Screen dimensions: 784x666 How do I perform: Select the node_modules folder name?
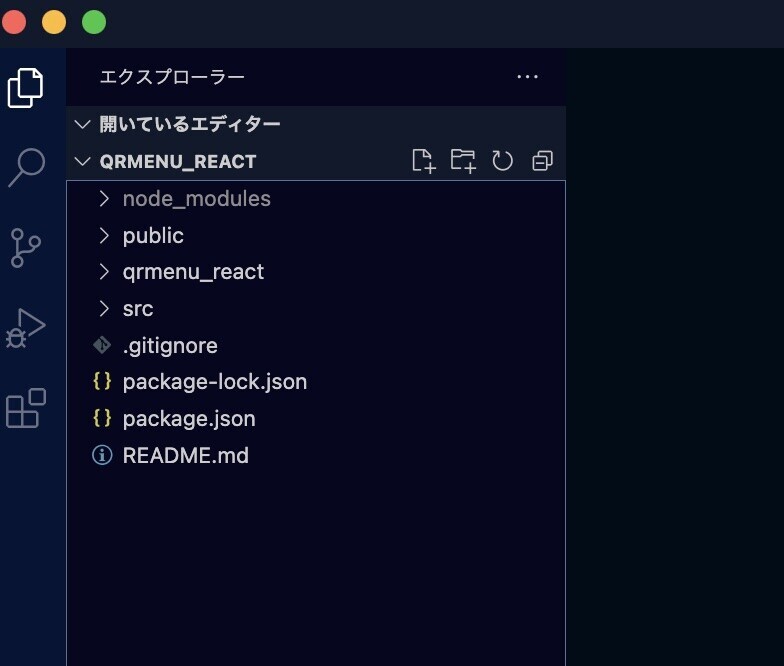click(196, 199)
